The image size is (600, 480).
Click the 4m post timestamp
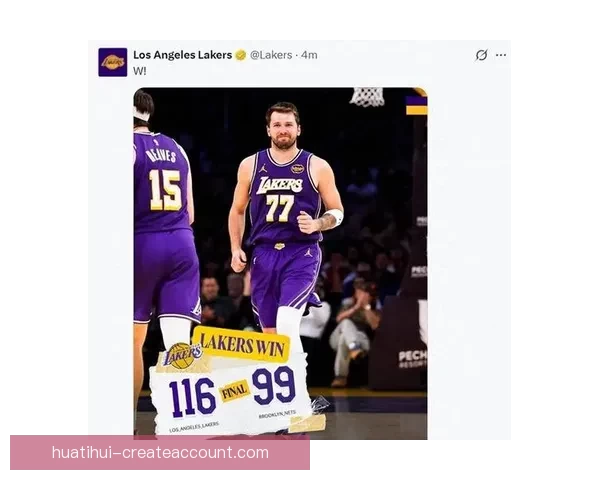[309, 55]
